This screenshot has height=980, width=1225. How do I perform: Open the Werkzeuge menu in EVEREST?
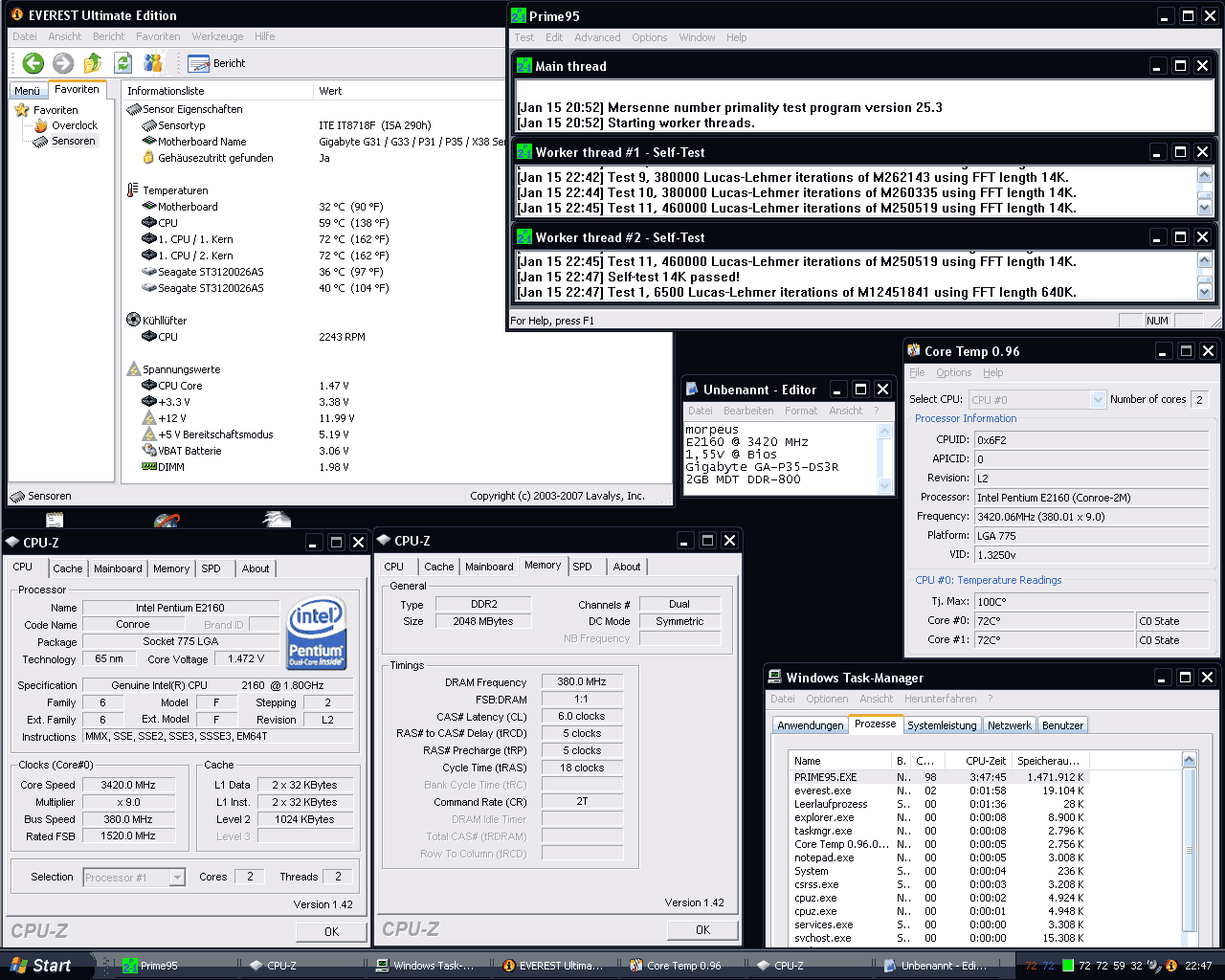pyautogui.click(x=217, y=36)
